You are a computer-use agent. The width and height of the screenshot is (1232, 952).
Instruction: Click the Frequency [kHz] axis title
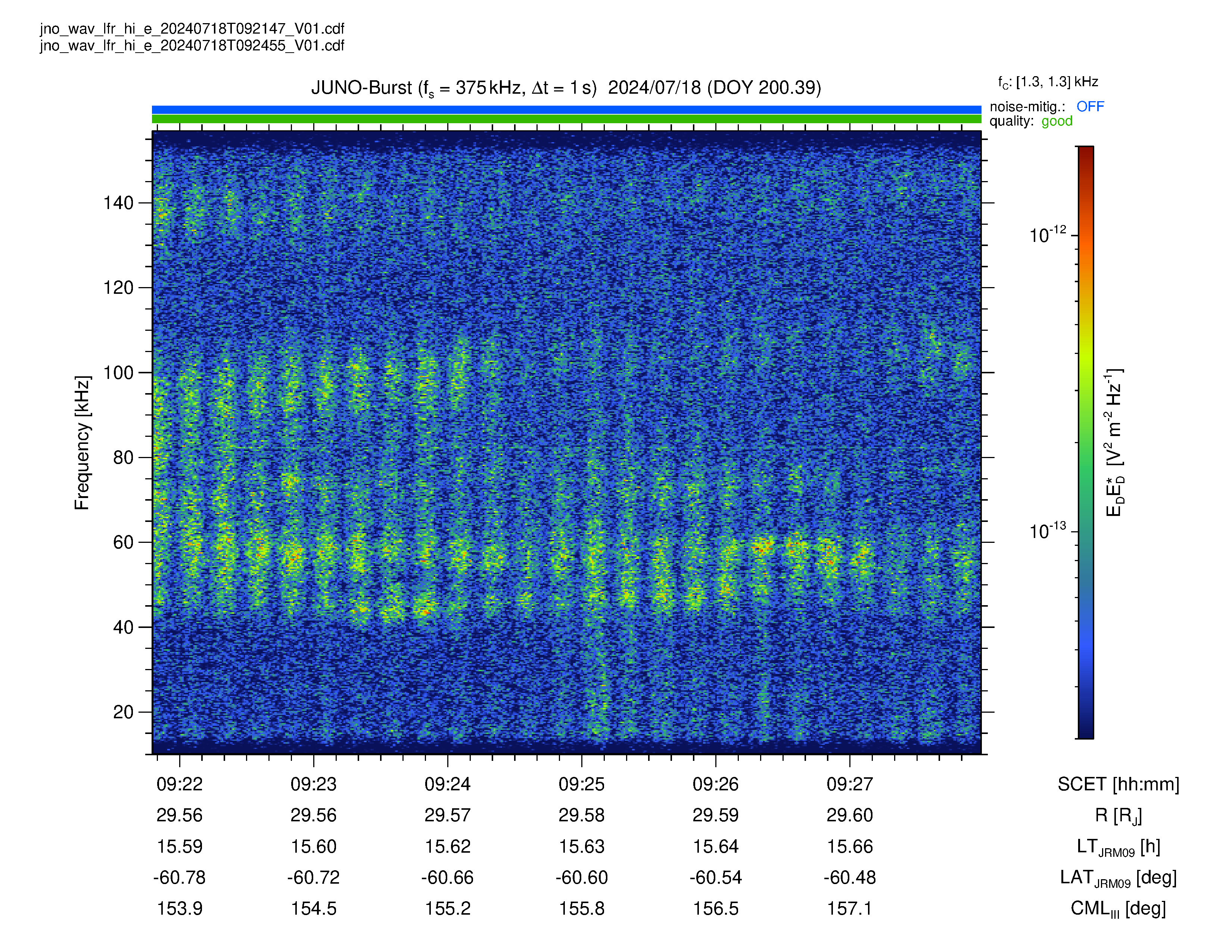83,443
